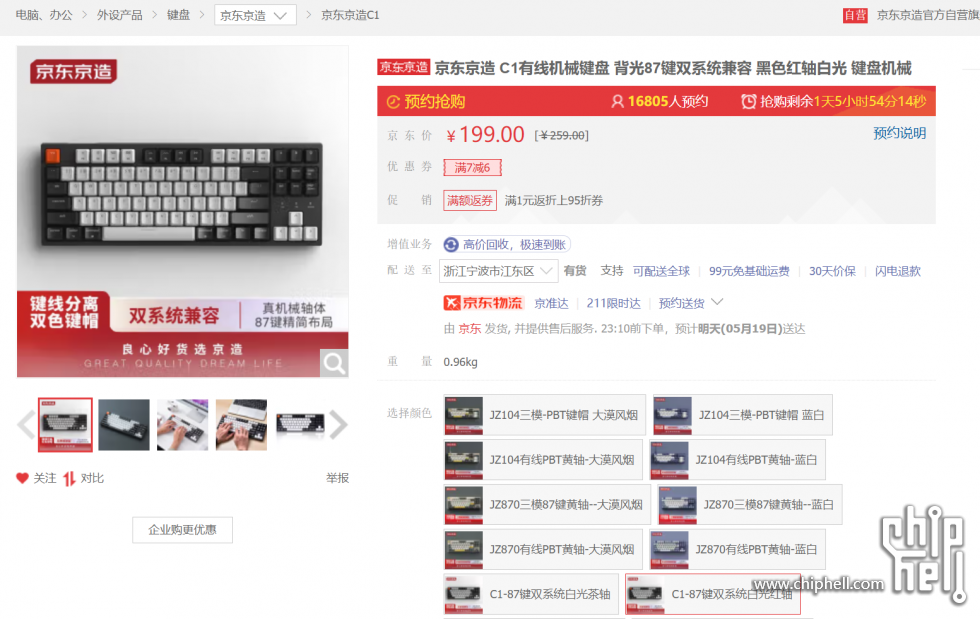Open the 浙江宁波市江东区 delivery region dropdown
The width and height of the screenshot is (980, 619).
click(x=498, y=271)
